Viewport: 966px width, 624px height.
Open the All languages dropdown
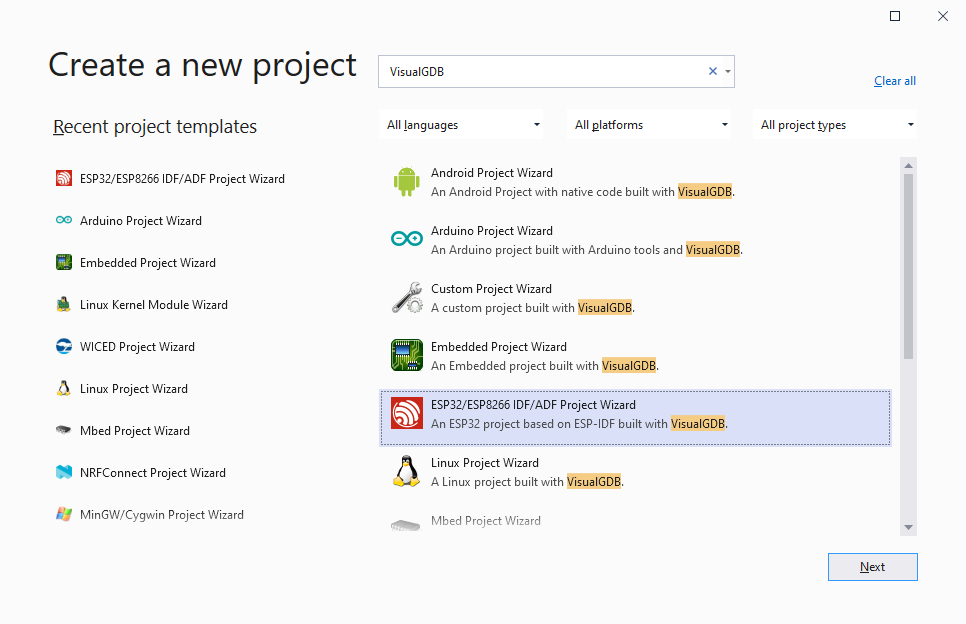click(462, 125)
